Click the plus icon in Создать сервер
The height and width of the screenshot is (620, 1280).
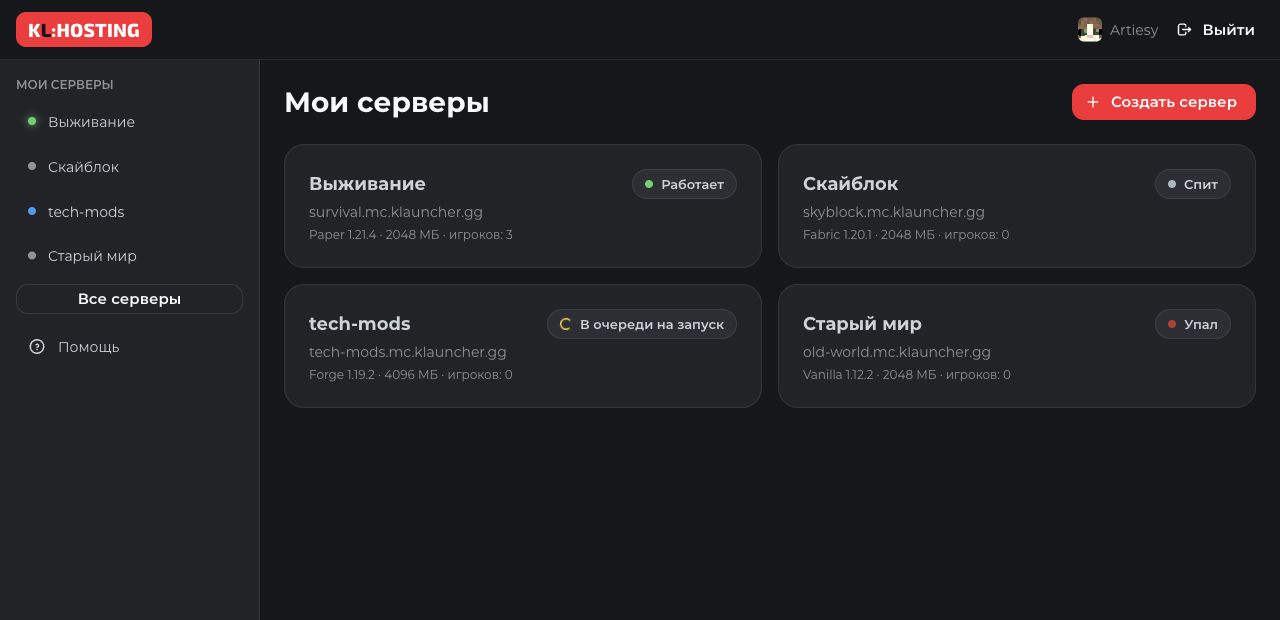click(1093, 102)
